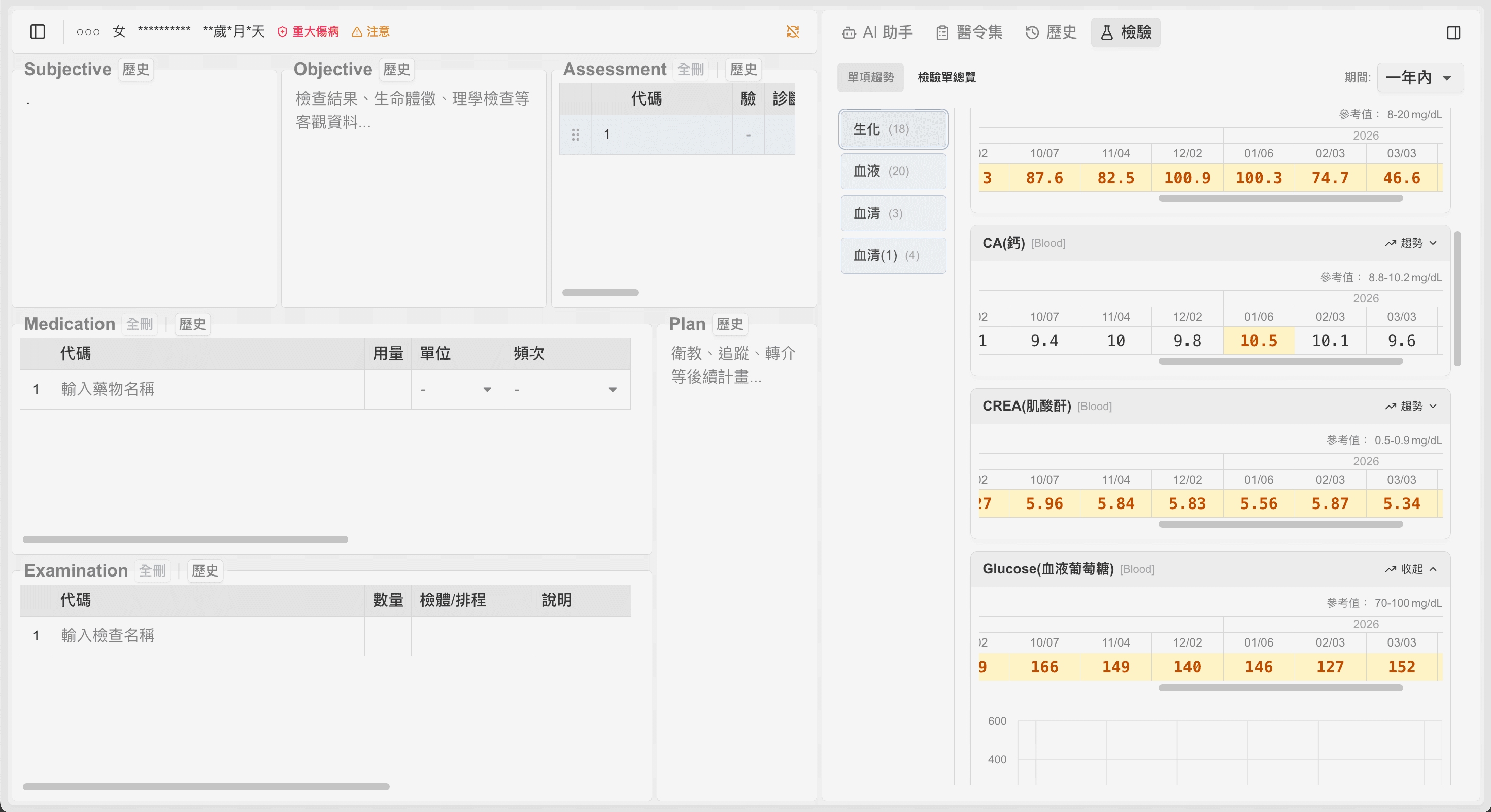1491x812 pixels.
Task: Switch to the 檢驗單總覽 tab
Action: [x=945, y=77]
